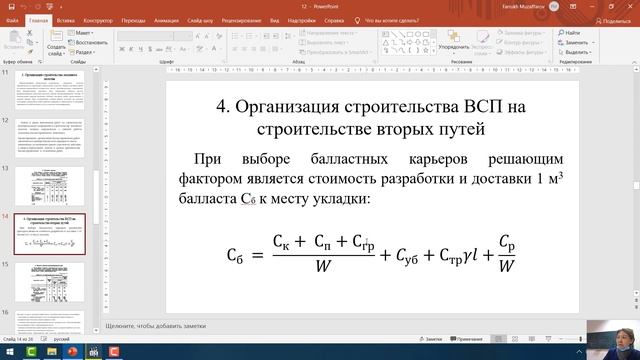Select the rectangle shape in shapes gallery
Image resolution: width=640 pixels, height=360 pixels.
tap(410, 34)
